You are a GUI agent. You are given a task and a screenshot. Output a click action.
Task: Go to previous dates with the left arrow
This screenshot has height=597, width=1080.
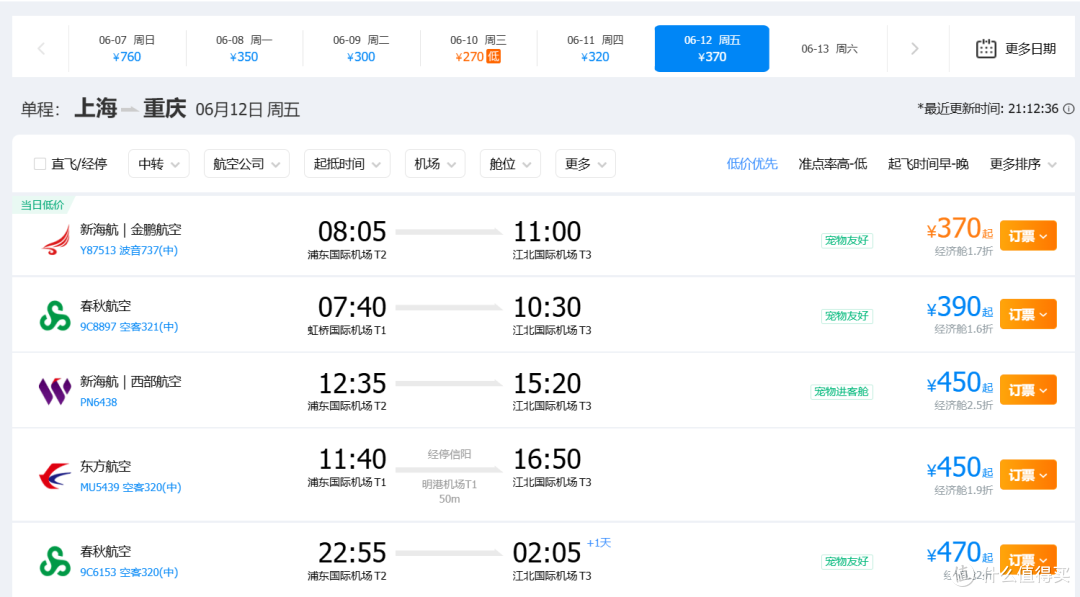click(x=41, y=48)
